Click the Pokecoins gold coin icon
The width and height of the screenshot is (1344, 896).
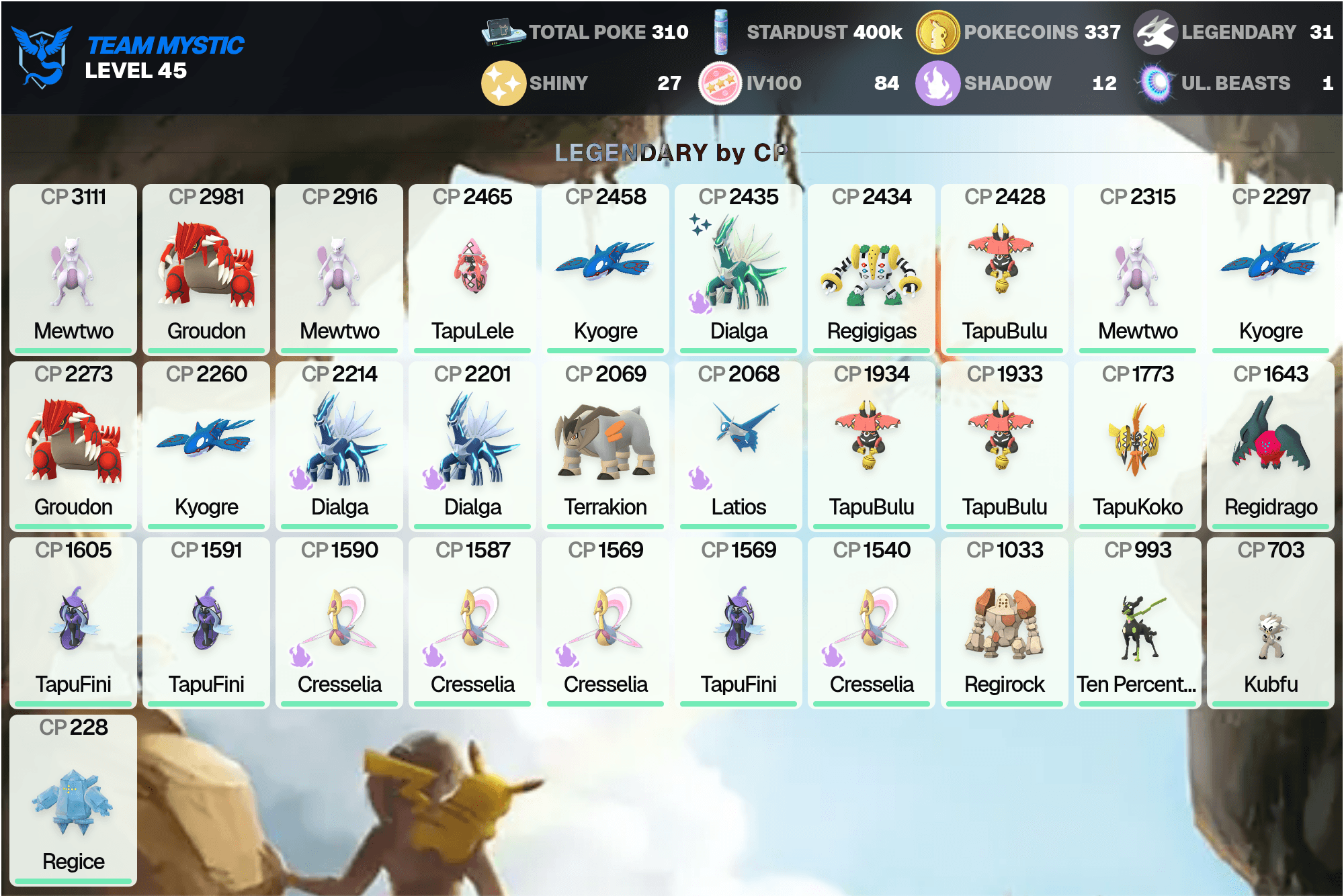[x=938, y=32]
